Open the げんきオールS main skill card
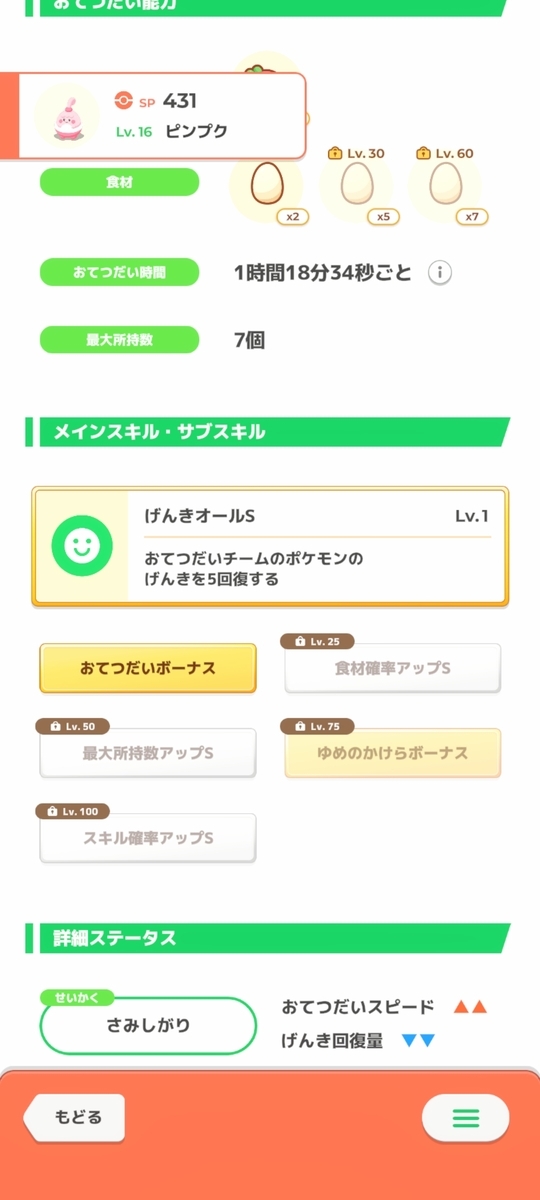The width and height of the screenshot is (540, 1200). [270, 546]
